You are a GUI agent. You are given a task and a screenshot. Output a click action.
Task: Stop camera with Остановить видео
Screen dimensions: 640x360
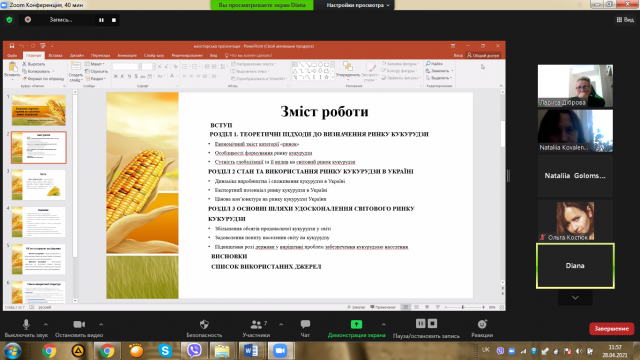(79, 329)
